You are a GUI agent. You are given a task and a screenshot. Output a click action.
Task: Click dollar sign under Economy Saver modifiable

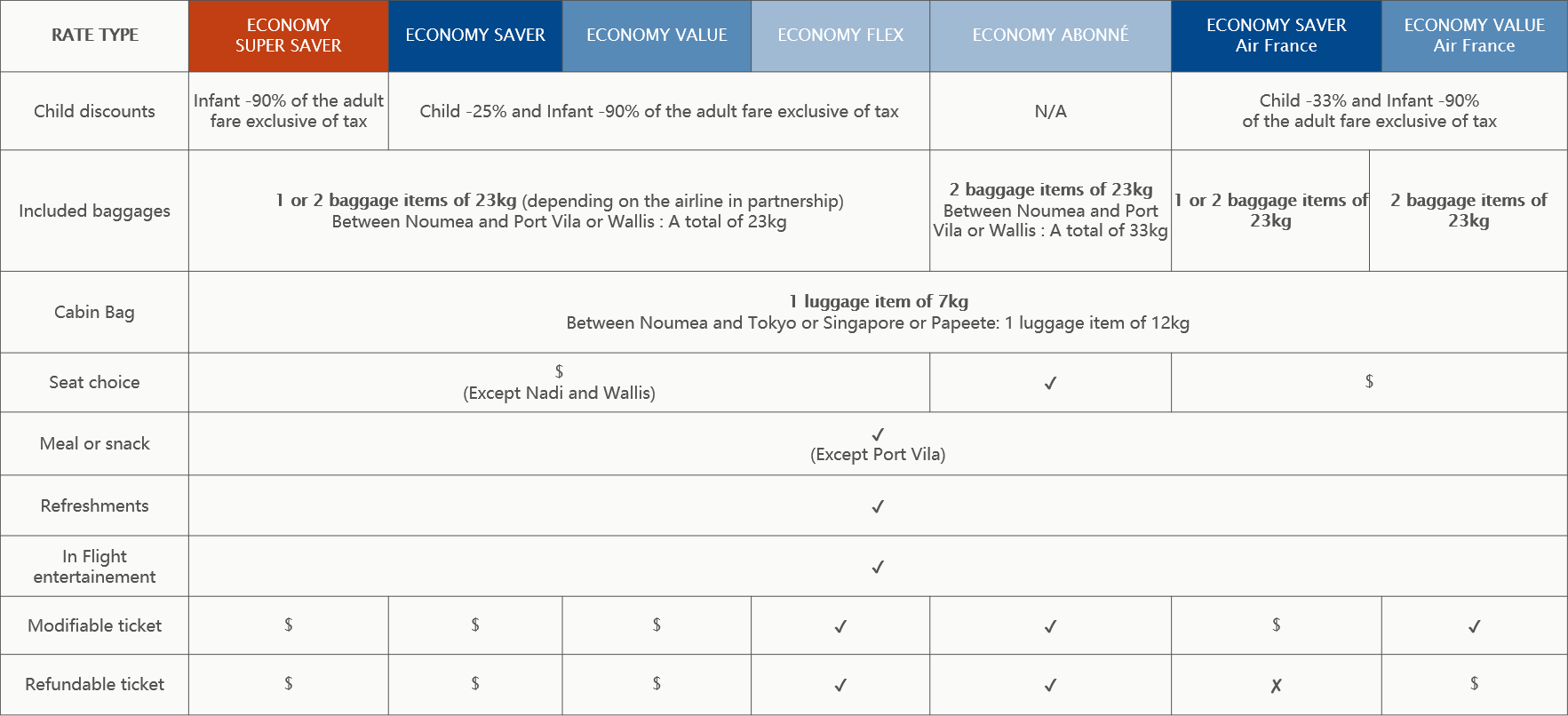click(475, 625)
